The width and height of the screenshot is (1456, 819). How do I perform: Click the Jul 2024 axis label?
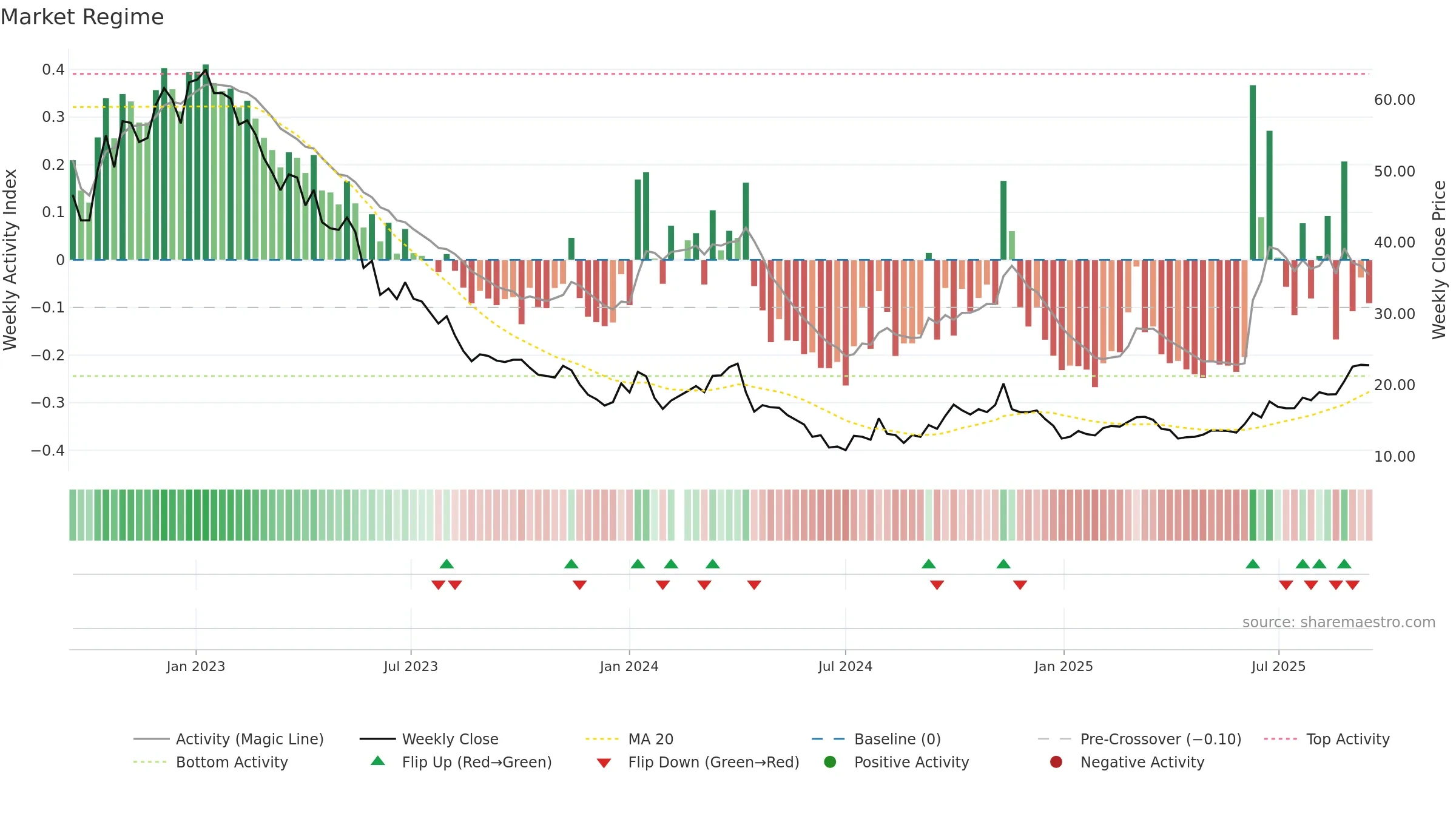[x=845, y=666]
